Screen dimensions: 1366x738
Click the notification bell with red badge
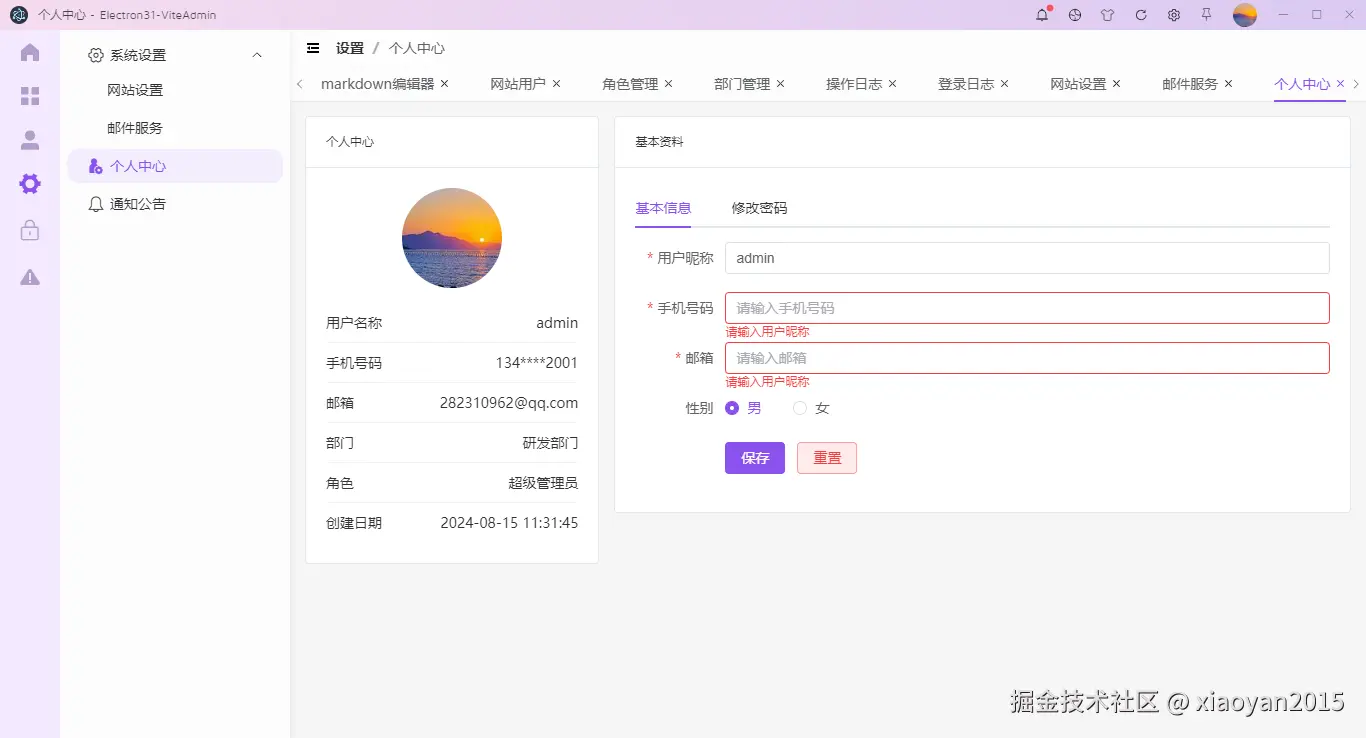(x=1041, y=15)
